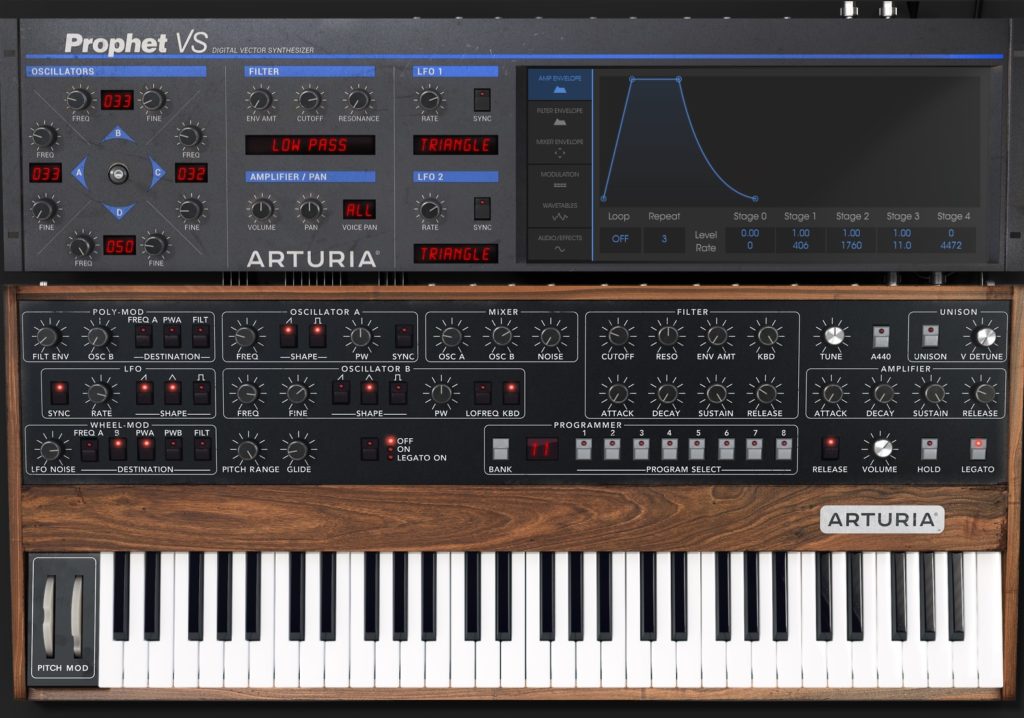
Task: Change the Repeat value 3
Action: pos(664,239)
